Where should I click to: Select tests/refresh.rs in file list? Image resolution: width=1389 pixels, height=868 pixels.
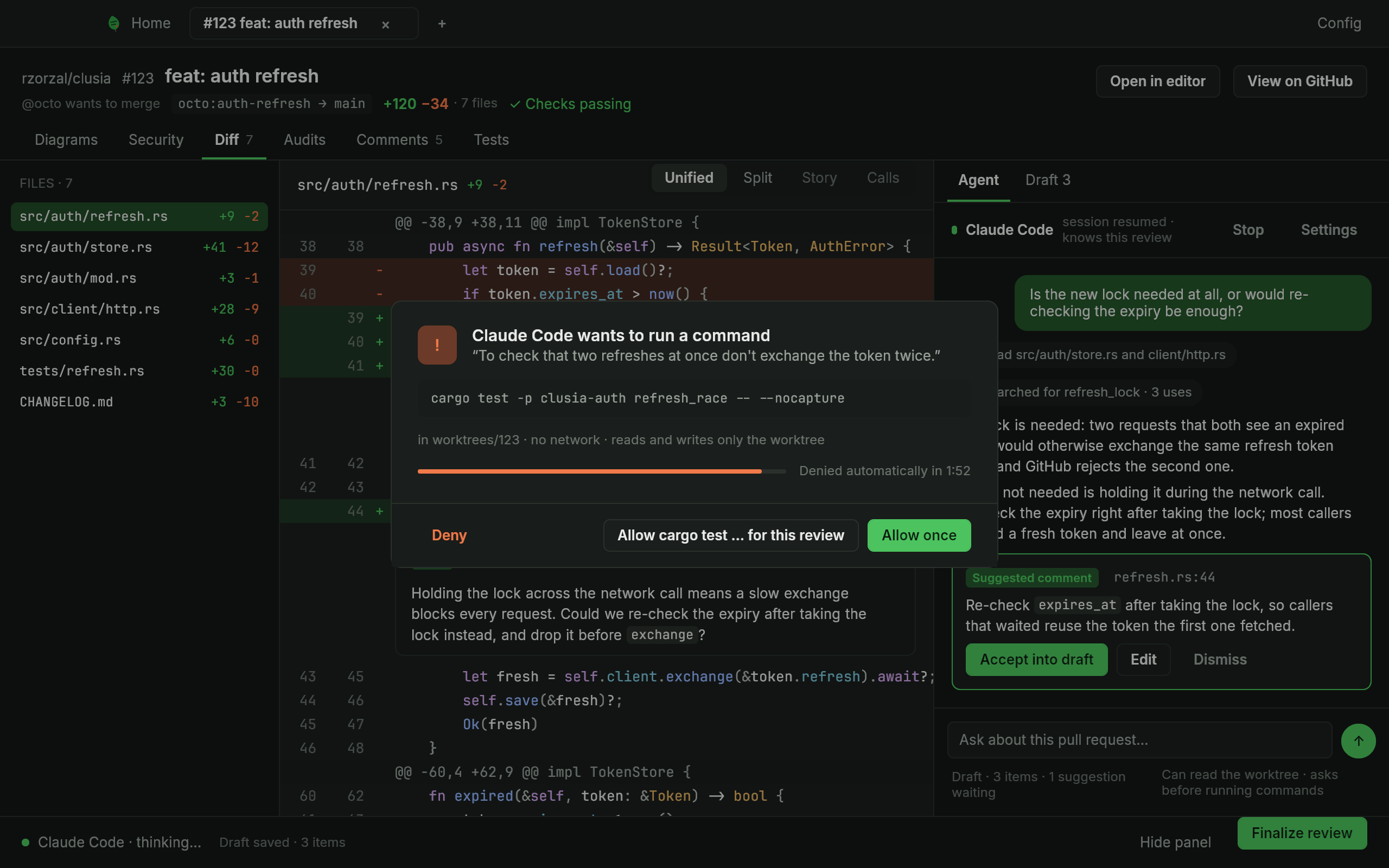(x=139, y=372)
